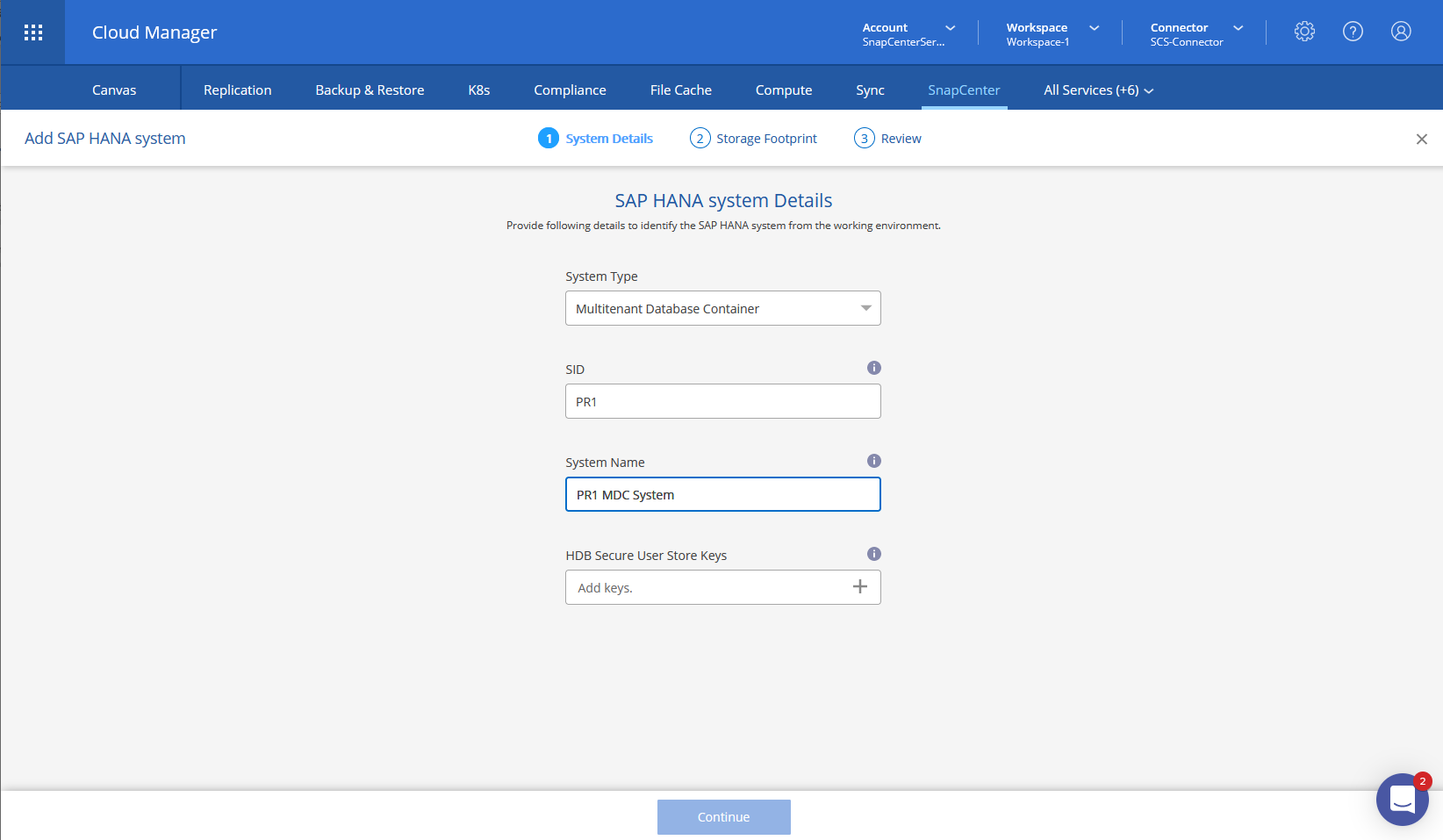Jump to Storage Footprint step

(754, 139)
